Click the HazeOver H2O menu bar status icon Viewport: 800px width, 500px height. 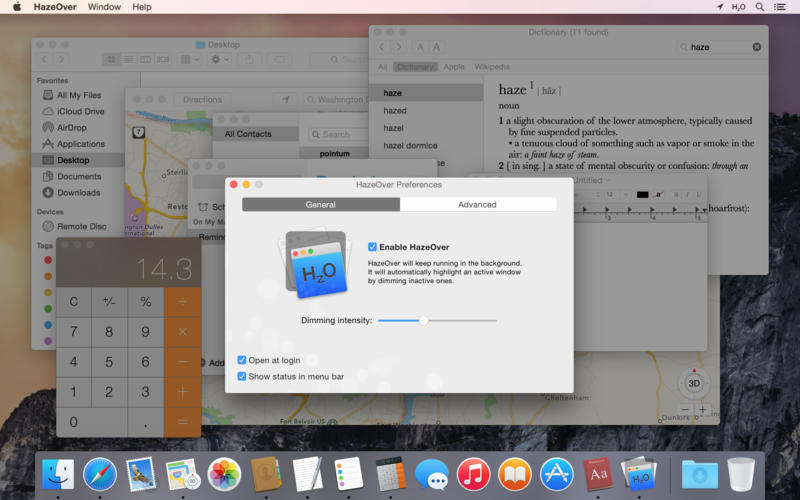pyautogui.click(x=738, y=7)
